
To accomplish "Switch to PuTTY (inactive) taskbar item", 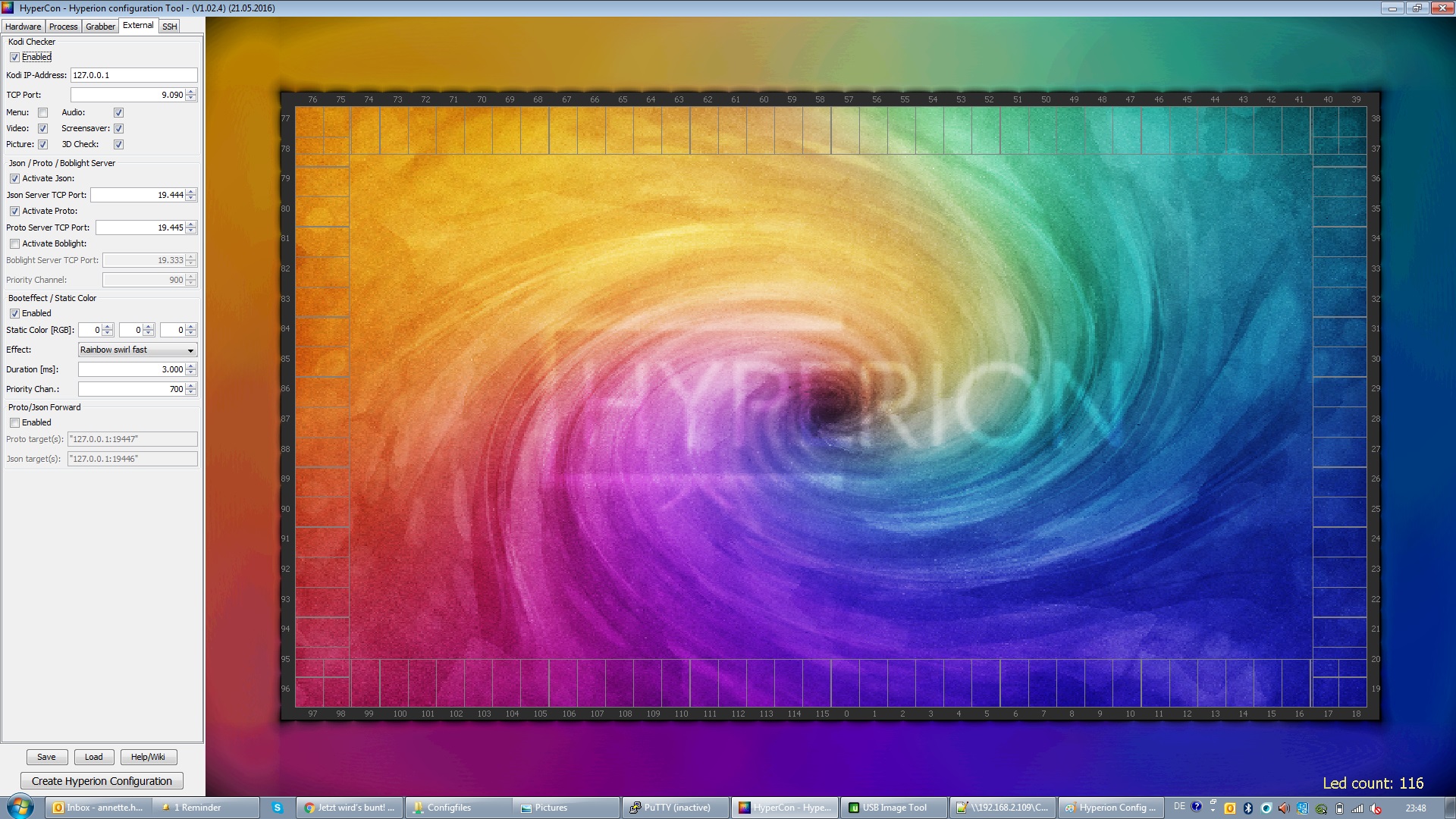I will [675, 808].
